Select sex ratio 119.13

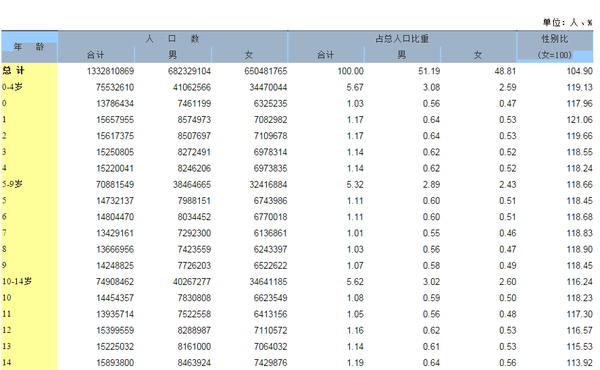pyautogui.click(x=579, y=87)
